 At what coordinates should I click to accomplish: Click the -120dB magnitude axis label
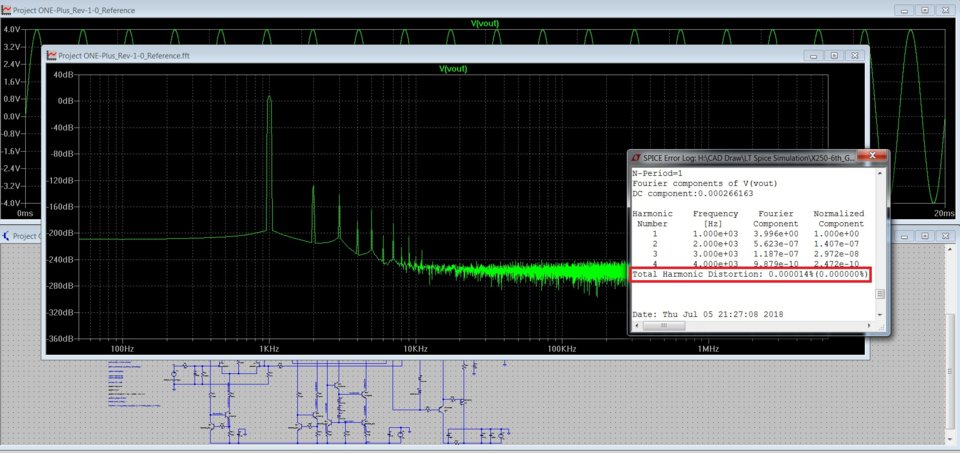point(60,180)
